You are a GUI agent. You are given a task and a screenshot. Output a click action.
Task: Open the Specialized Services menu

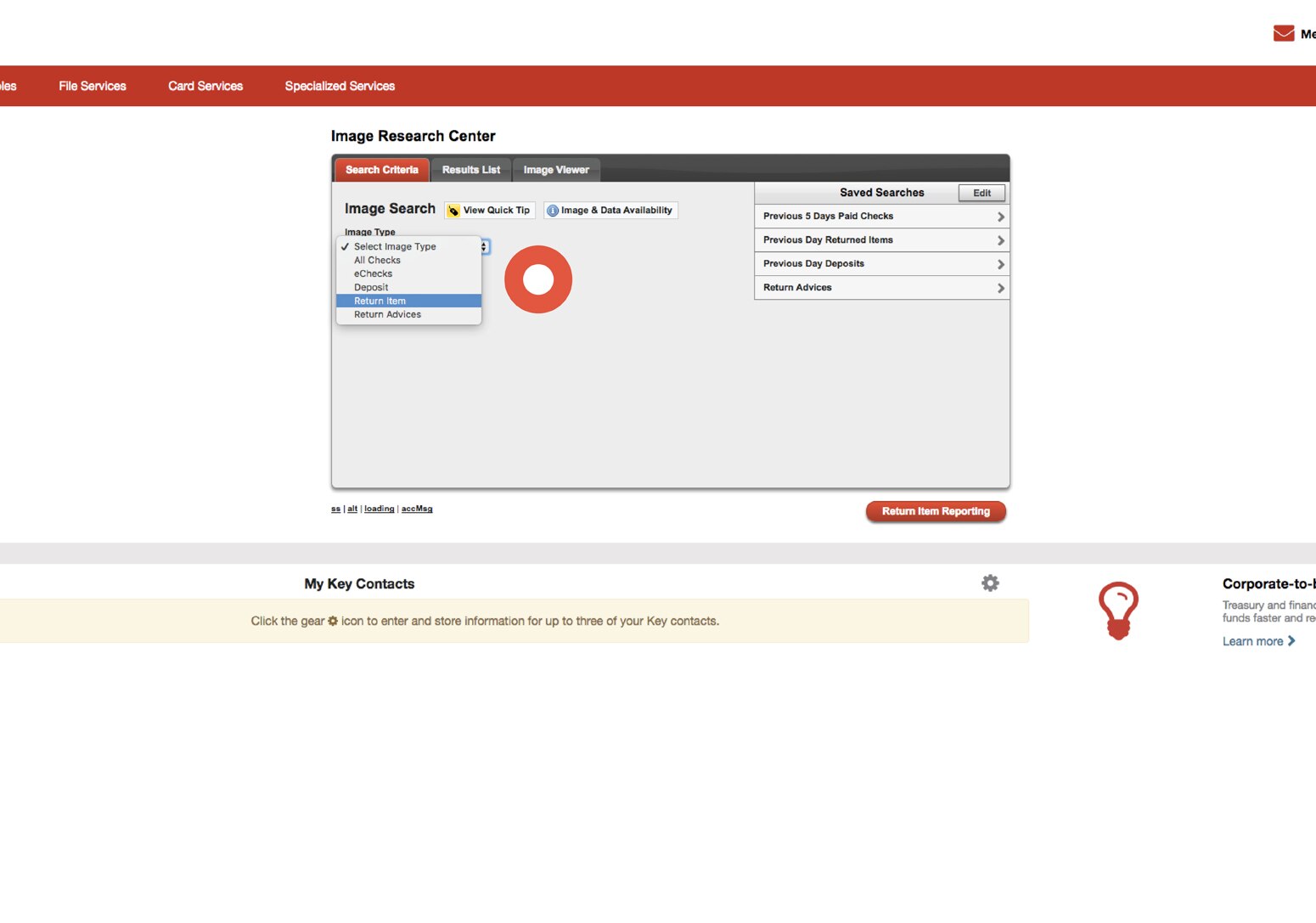pyautogui.click(x=340, y=86)
